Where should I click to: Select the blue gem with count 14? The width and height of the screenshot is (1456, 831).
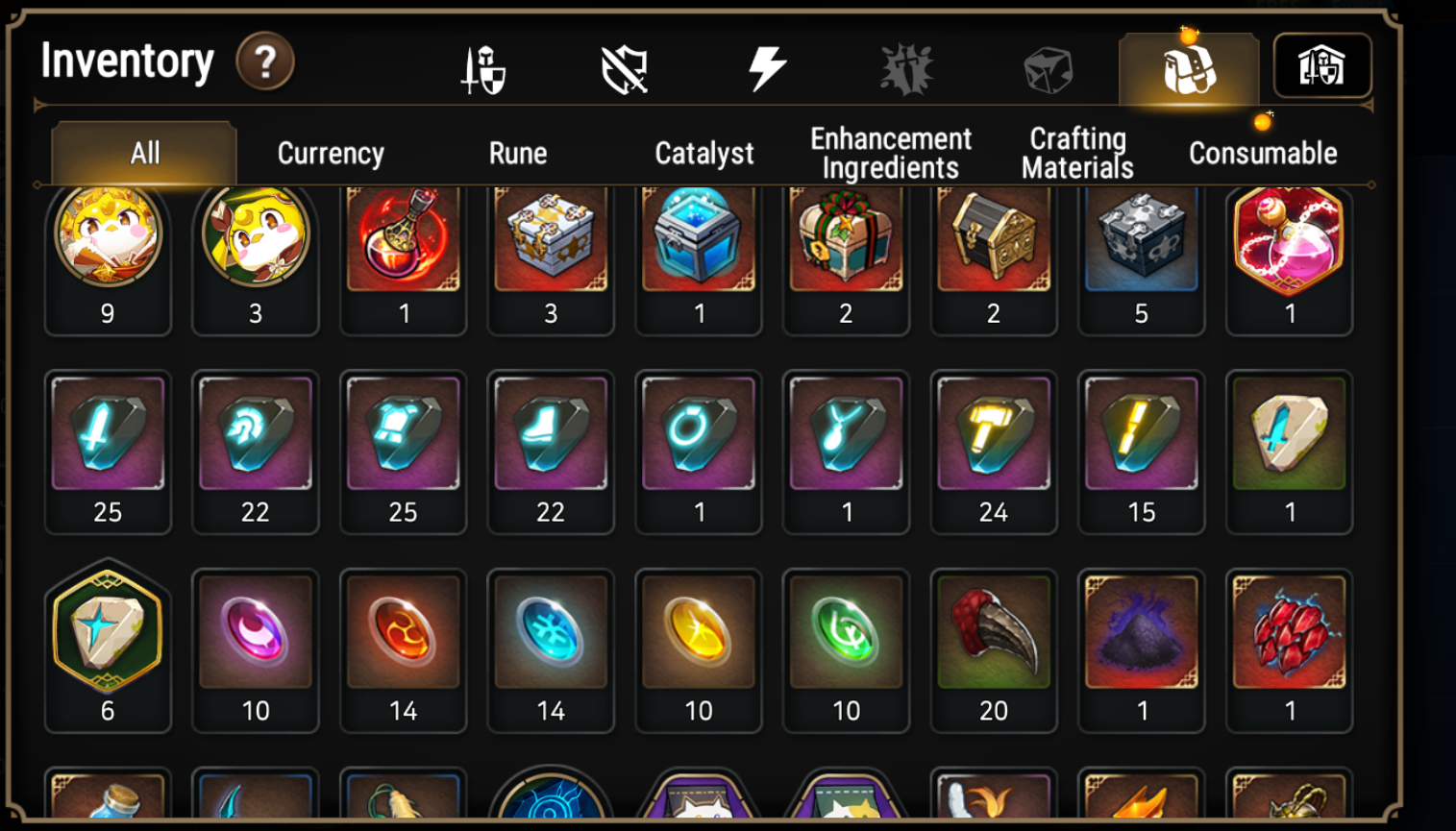(x=551, y=650)
